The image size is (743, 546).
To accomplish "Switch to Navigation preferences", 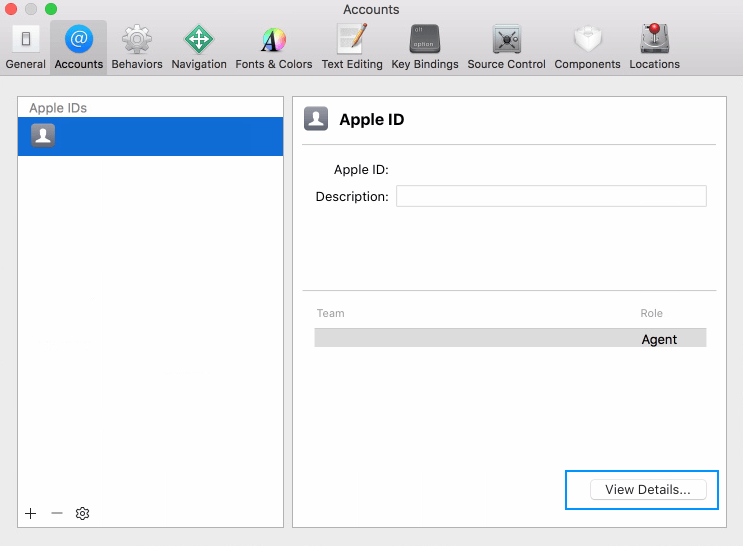I will 199,47.
